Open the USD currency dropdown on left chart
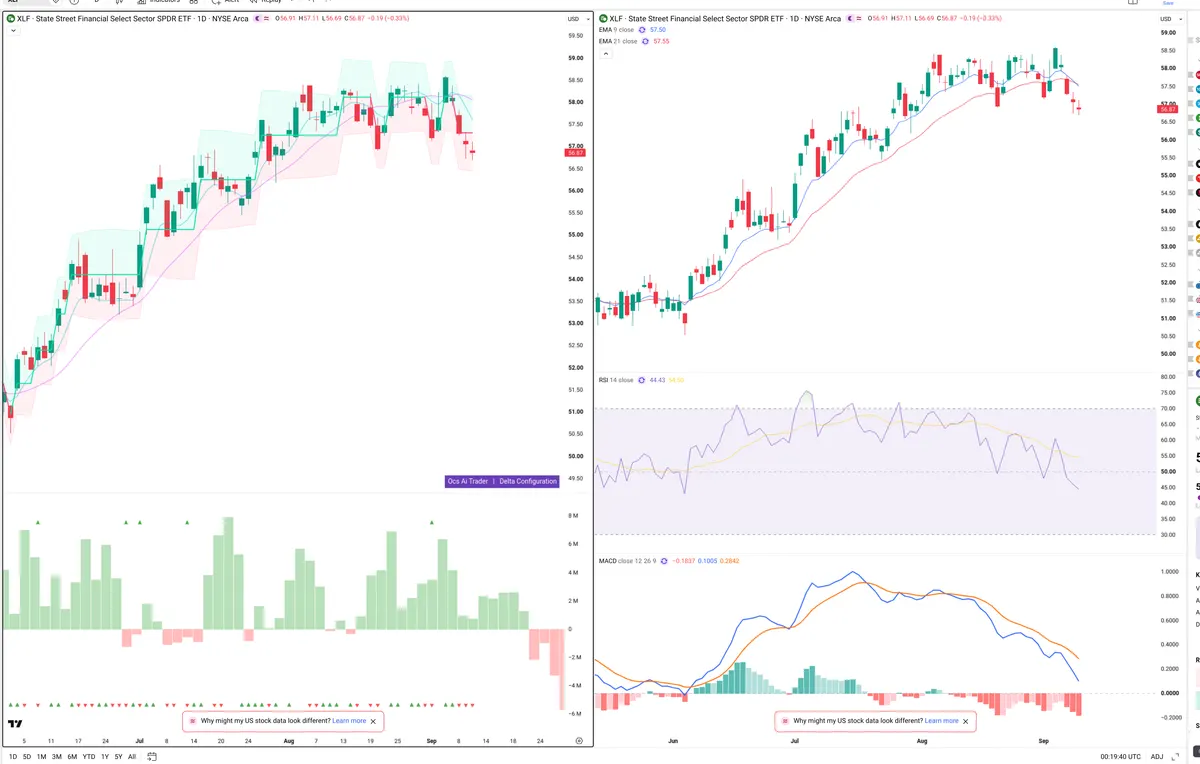1200x764 pixels. pyautogui.click(x=577, y=19)
